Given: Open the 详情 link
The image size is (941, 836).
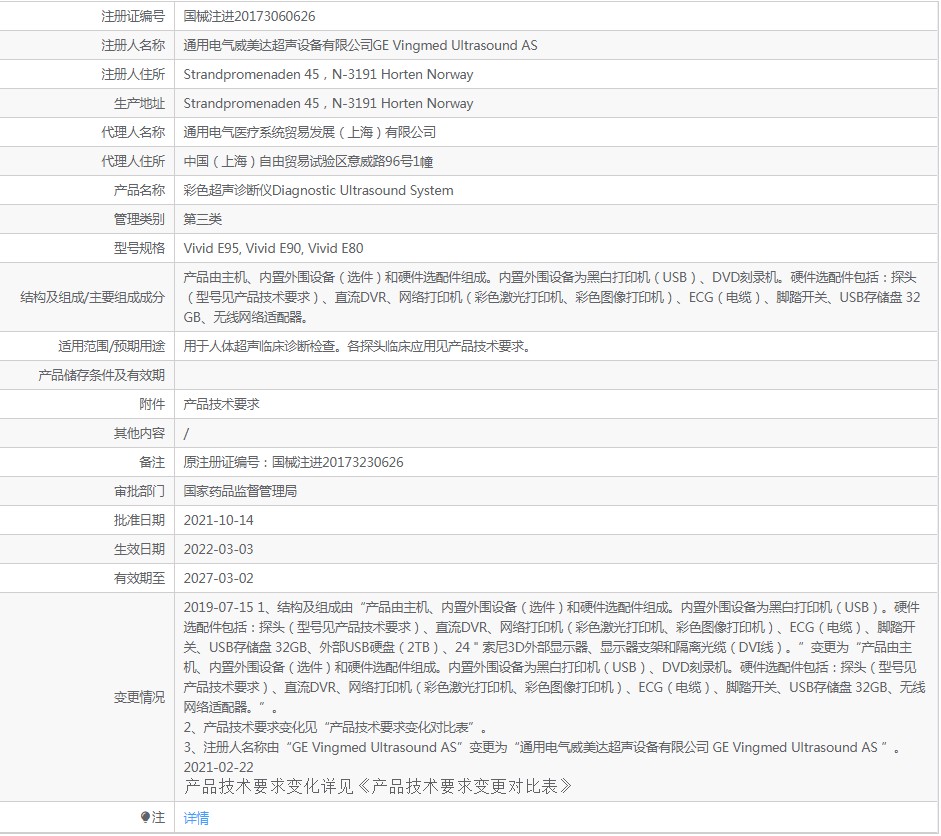Looking at the screenshot, I should [196, 817].
